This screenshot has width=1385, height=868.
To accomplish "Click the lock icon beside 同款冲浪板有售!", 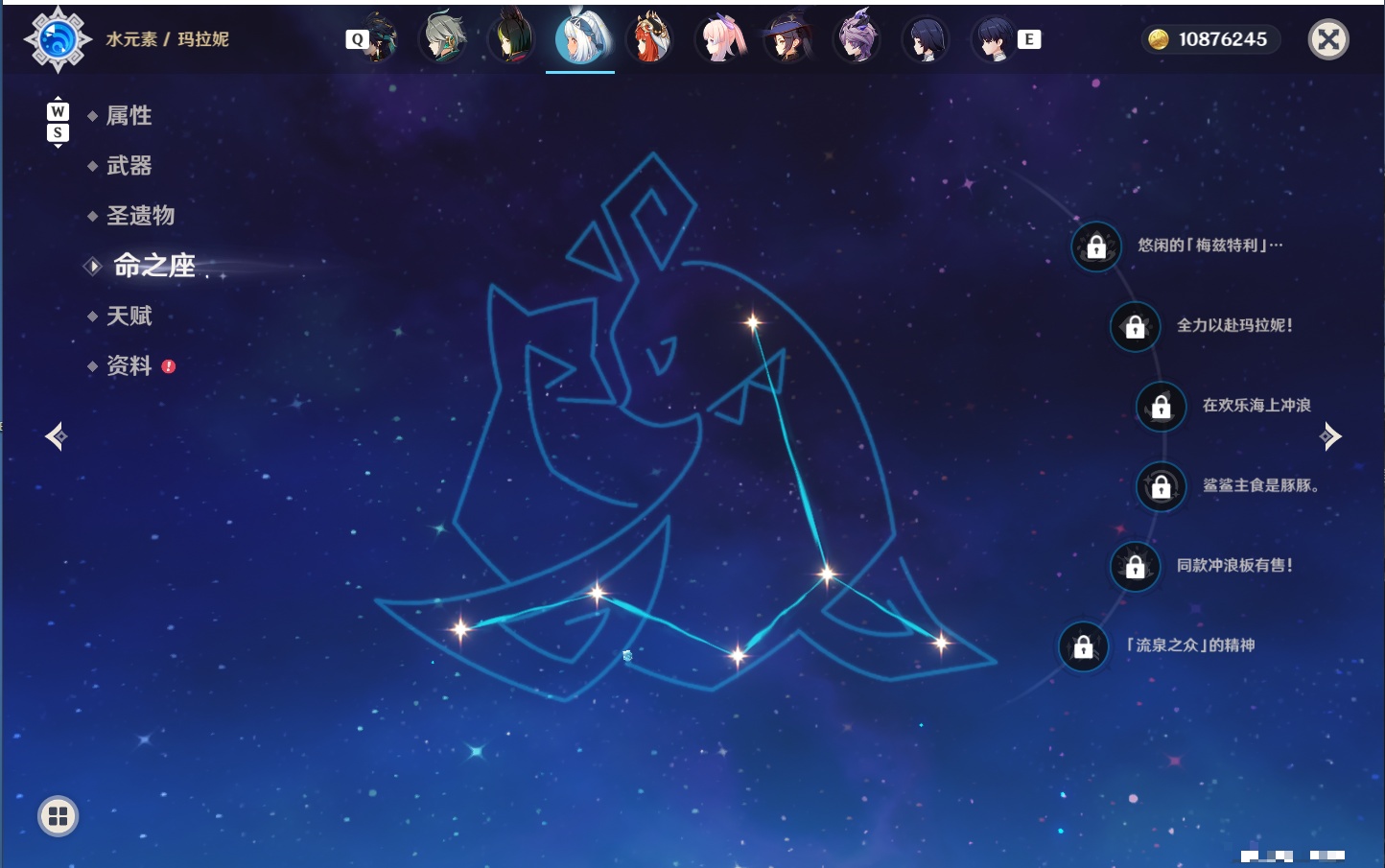I will tap(1135, 566).
